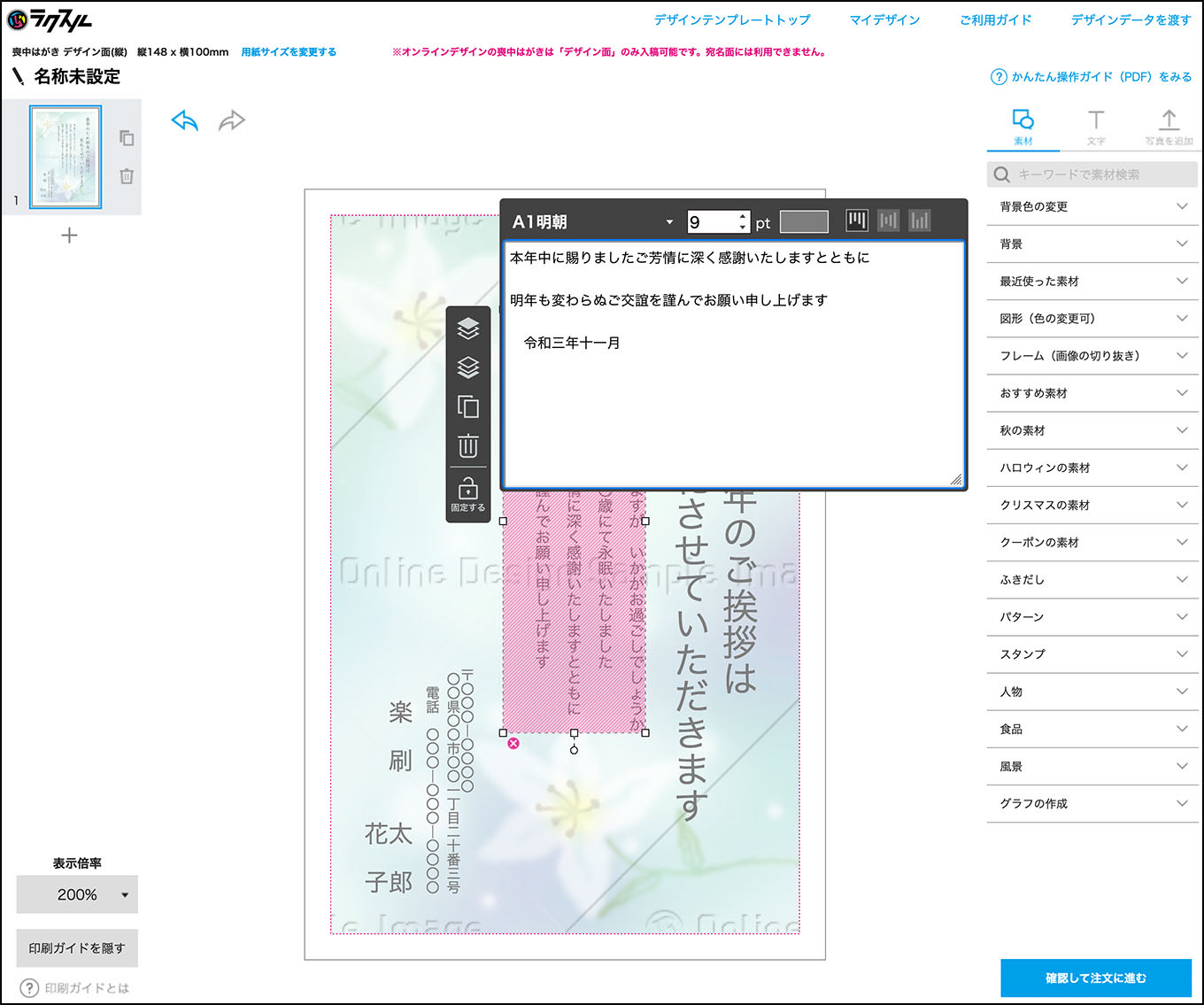This screenshot has width=1204, height=1005.
Task: Click the 印刷ガイドを隠す button
Action: [77, 948]
